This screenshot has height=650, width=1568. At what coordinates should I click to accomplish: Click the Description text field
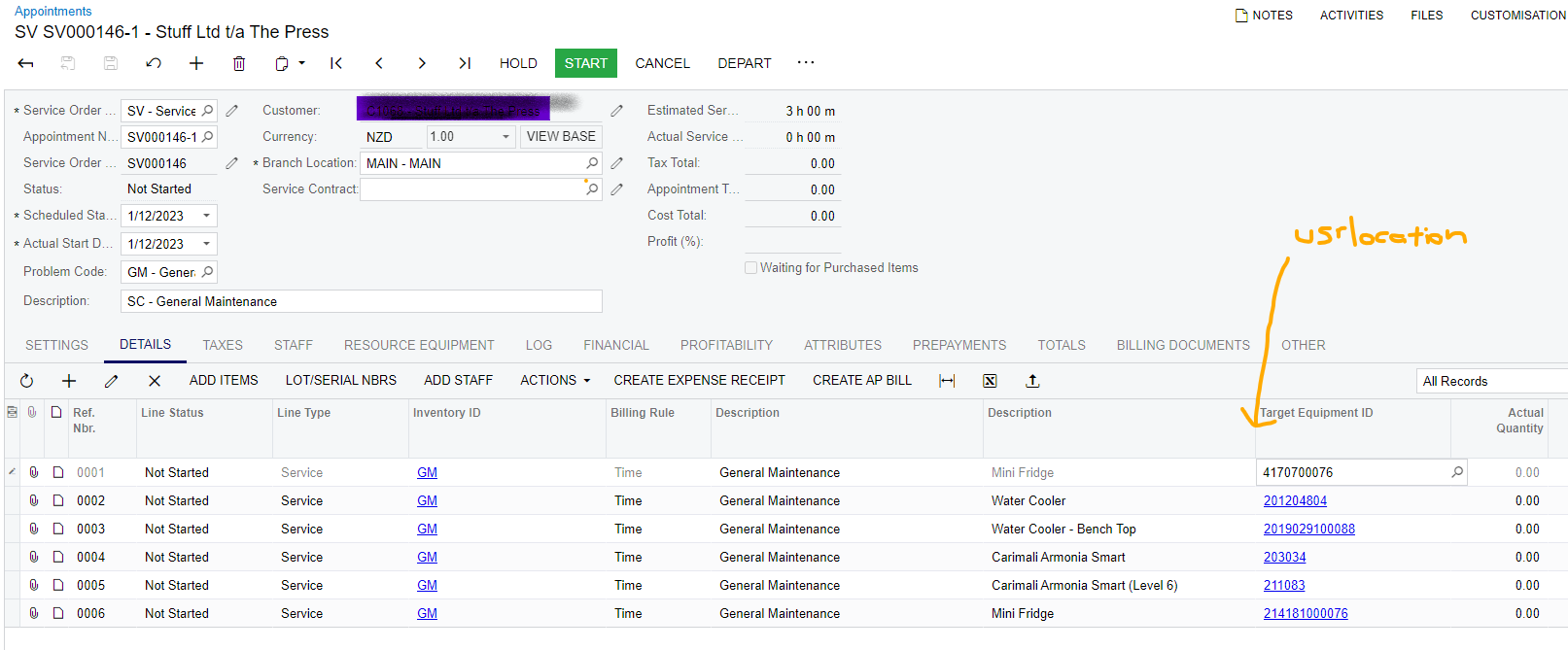click(x=361, y=301)
